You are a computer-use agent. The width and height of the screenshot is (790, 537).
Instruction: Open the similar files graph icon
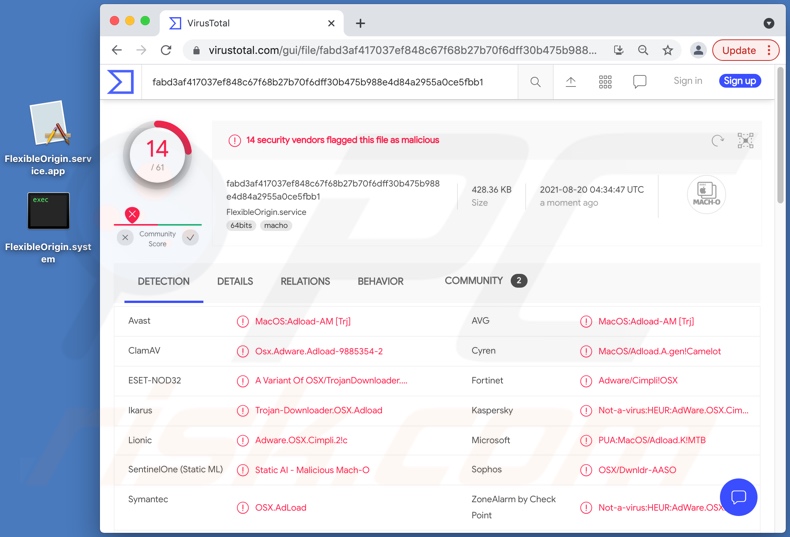[745, 141]
